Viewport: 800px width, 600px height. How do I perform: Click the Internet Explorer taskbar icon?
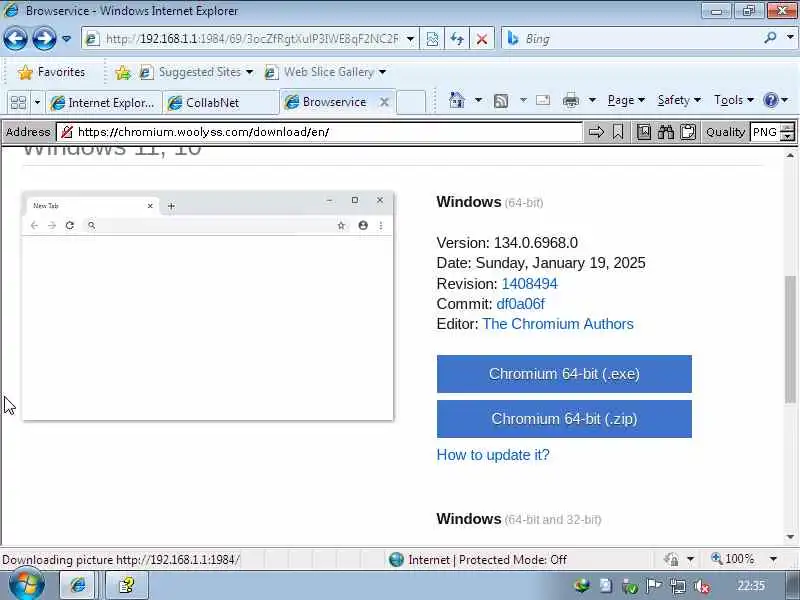coord(78,585)
